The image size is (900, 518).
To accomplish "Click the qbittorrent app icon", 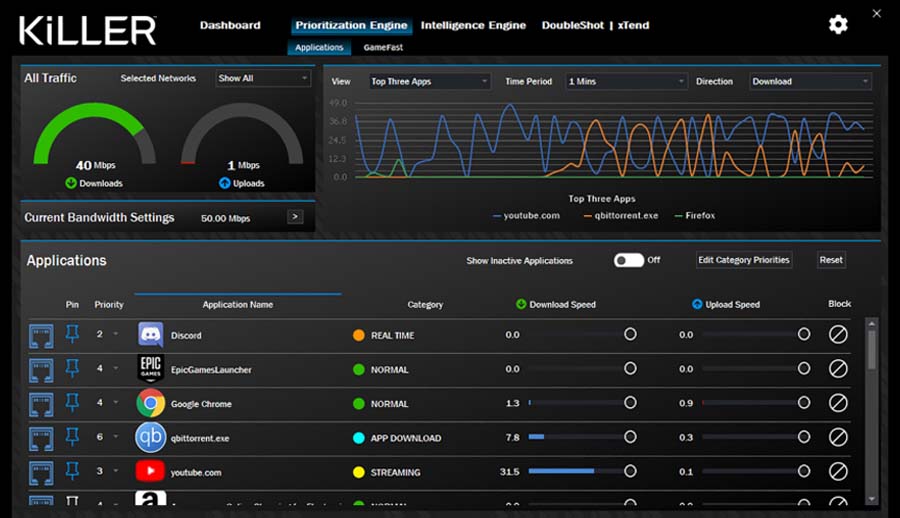I will tap(150, 438).
